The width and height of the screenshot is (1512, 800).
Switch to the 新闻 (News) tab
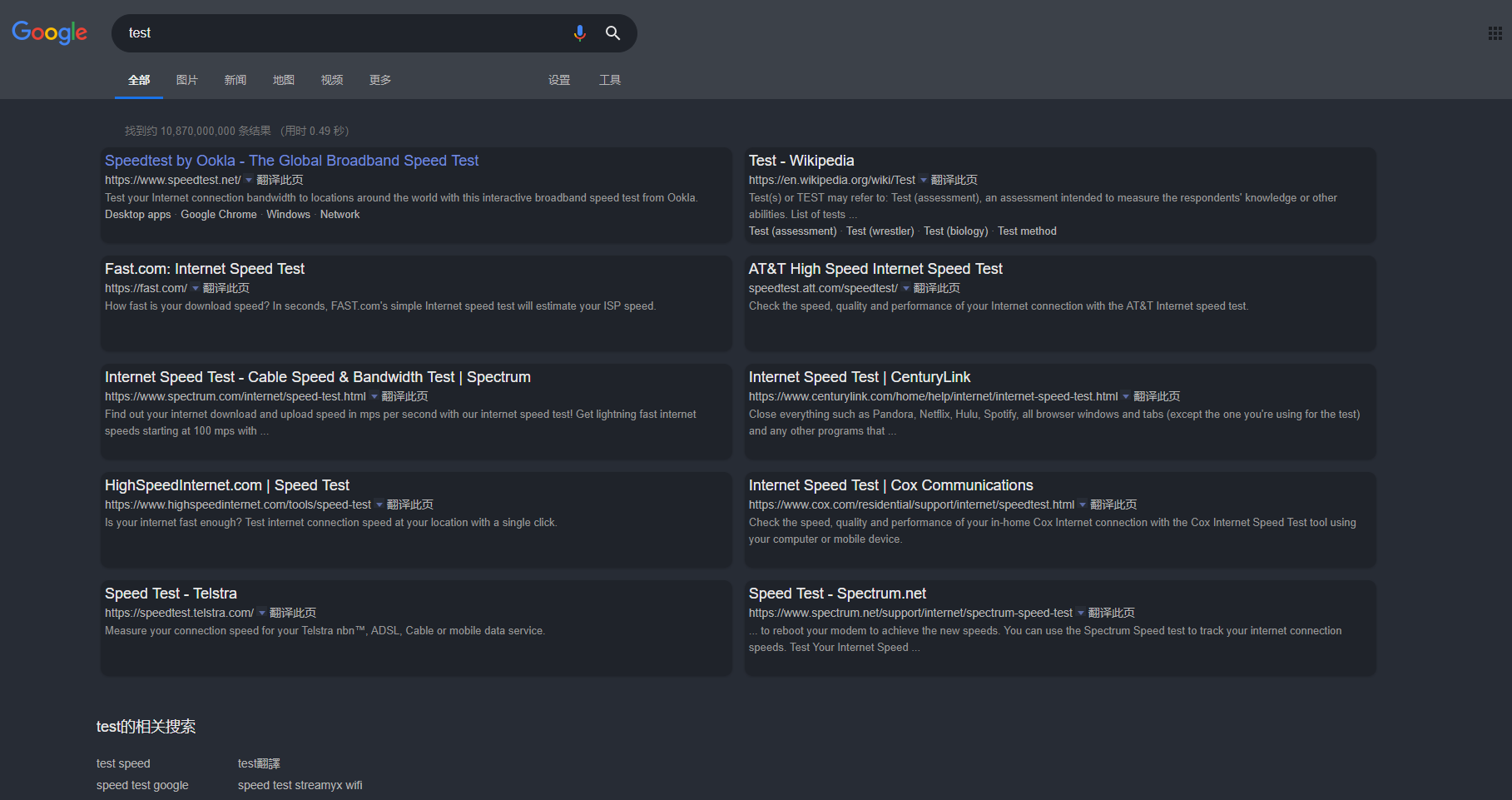235,80
